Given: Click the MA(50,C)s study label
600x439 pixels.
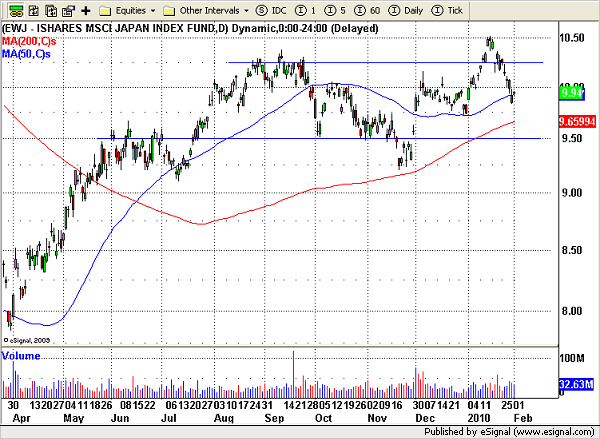Looking at the screenshot, I should pyautogui.click(x=26, y=54).
